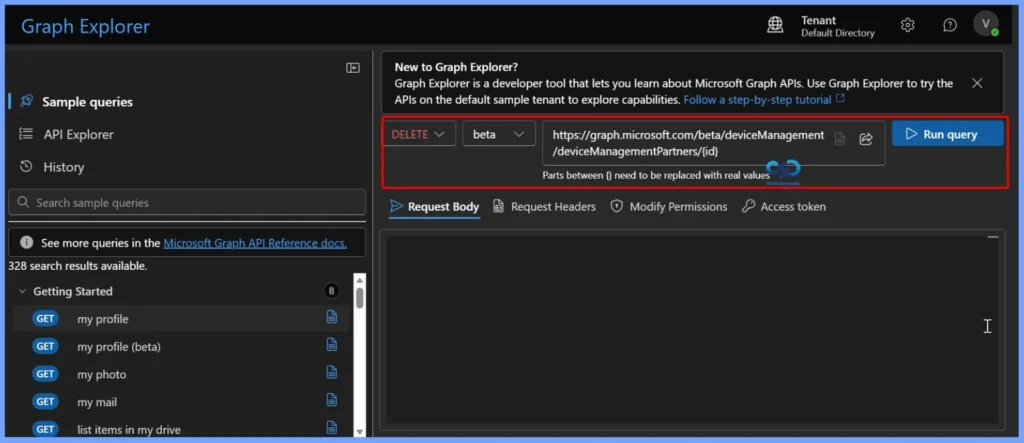Switch to the Request Body tab
1024x443 pixels.
434,206
